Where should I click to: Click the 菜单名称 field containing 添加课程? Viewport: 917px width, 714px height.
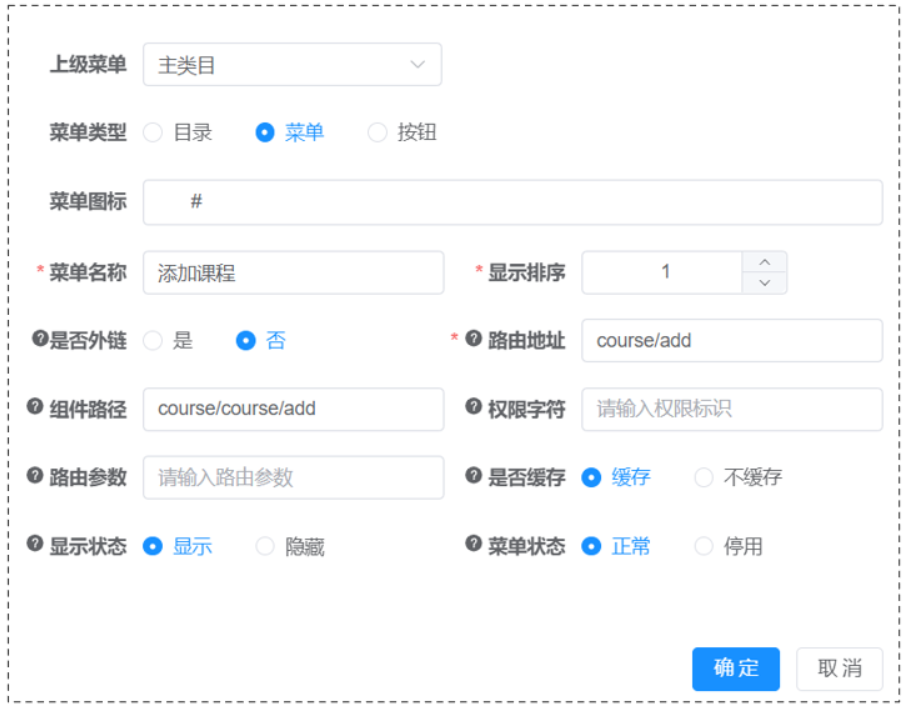[293, 273]
